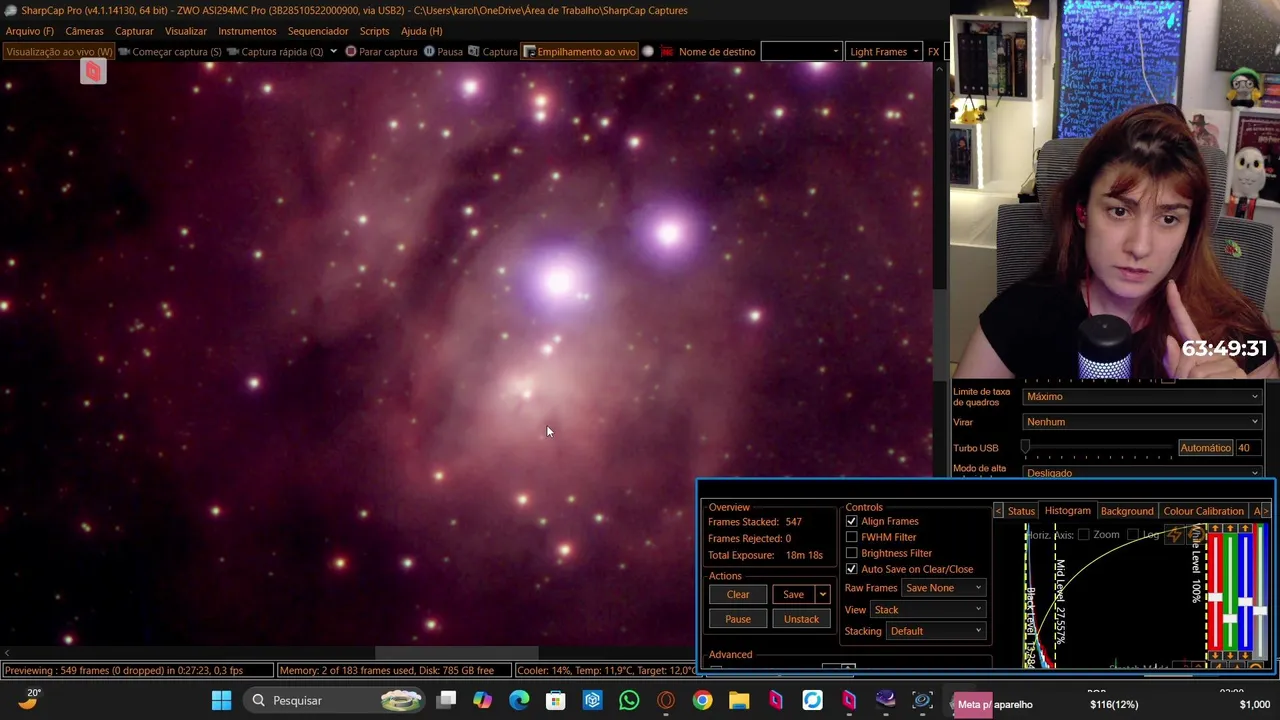The width and height of the screenshot is (1280, 720).
Task: Adjust the red channel colour slider
Action: 1216,597
